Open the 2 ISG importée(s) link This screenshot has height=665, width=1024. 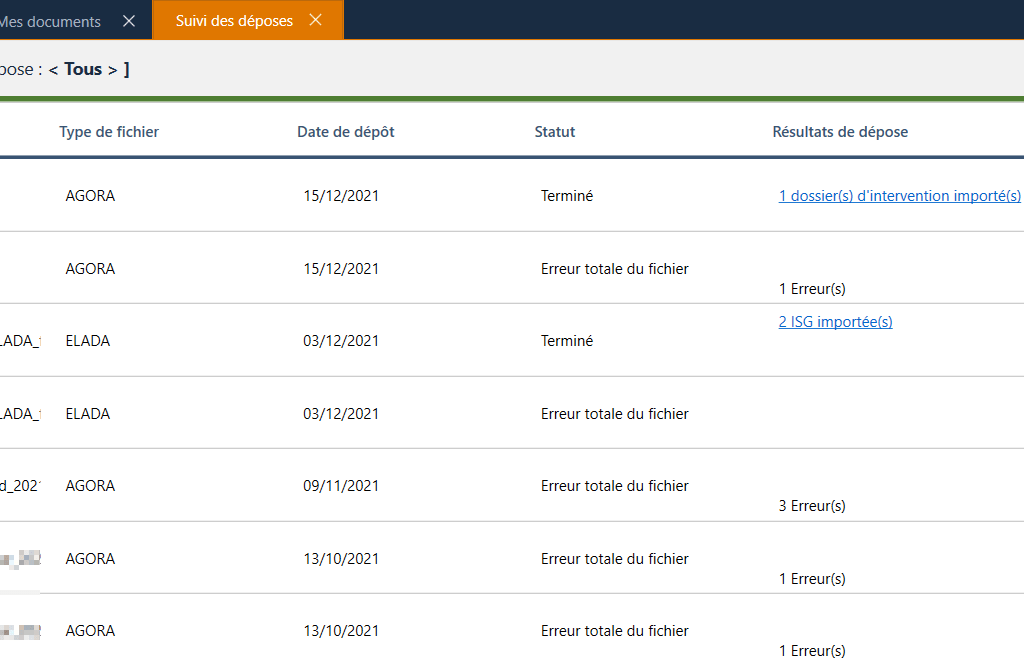coord(835,322)
